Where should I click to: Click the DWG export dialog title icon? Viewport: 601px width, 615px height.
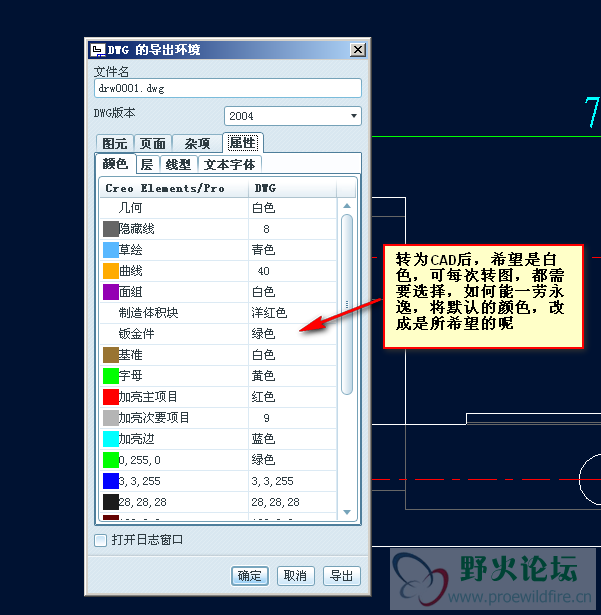[x=98, y=50]
